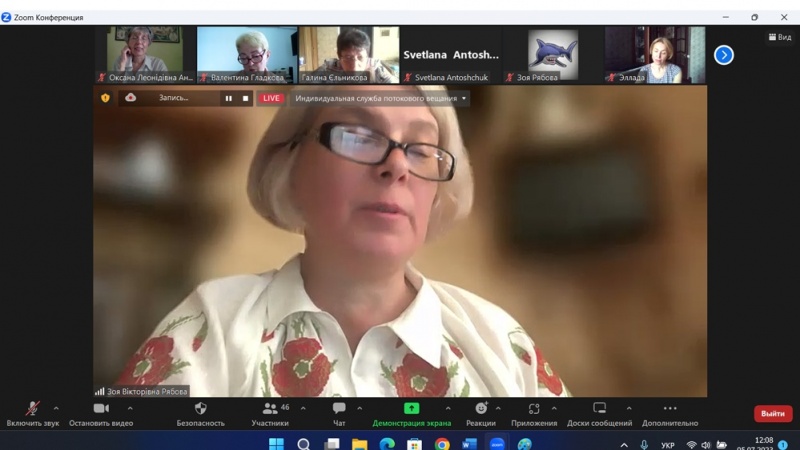This screenshot has height=450, width=800.
Task: Open Доски сообщений whiteboards
Action: 599,409
